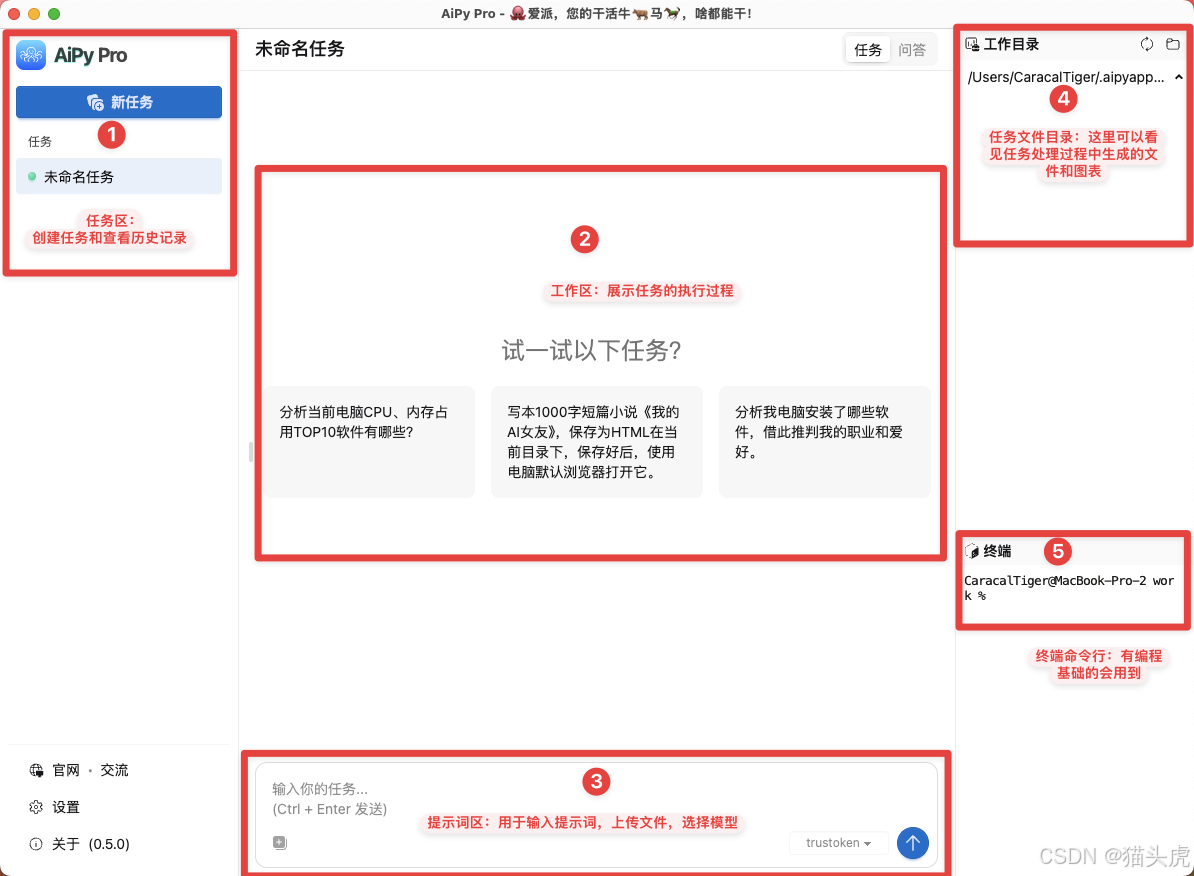This screenshot has height=876, width=1194.
Task: Open the 交流 link
Action: point(114,770)
